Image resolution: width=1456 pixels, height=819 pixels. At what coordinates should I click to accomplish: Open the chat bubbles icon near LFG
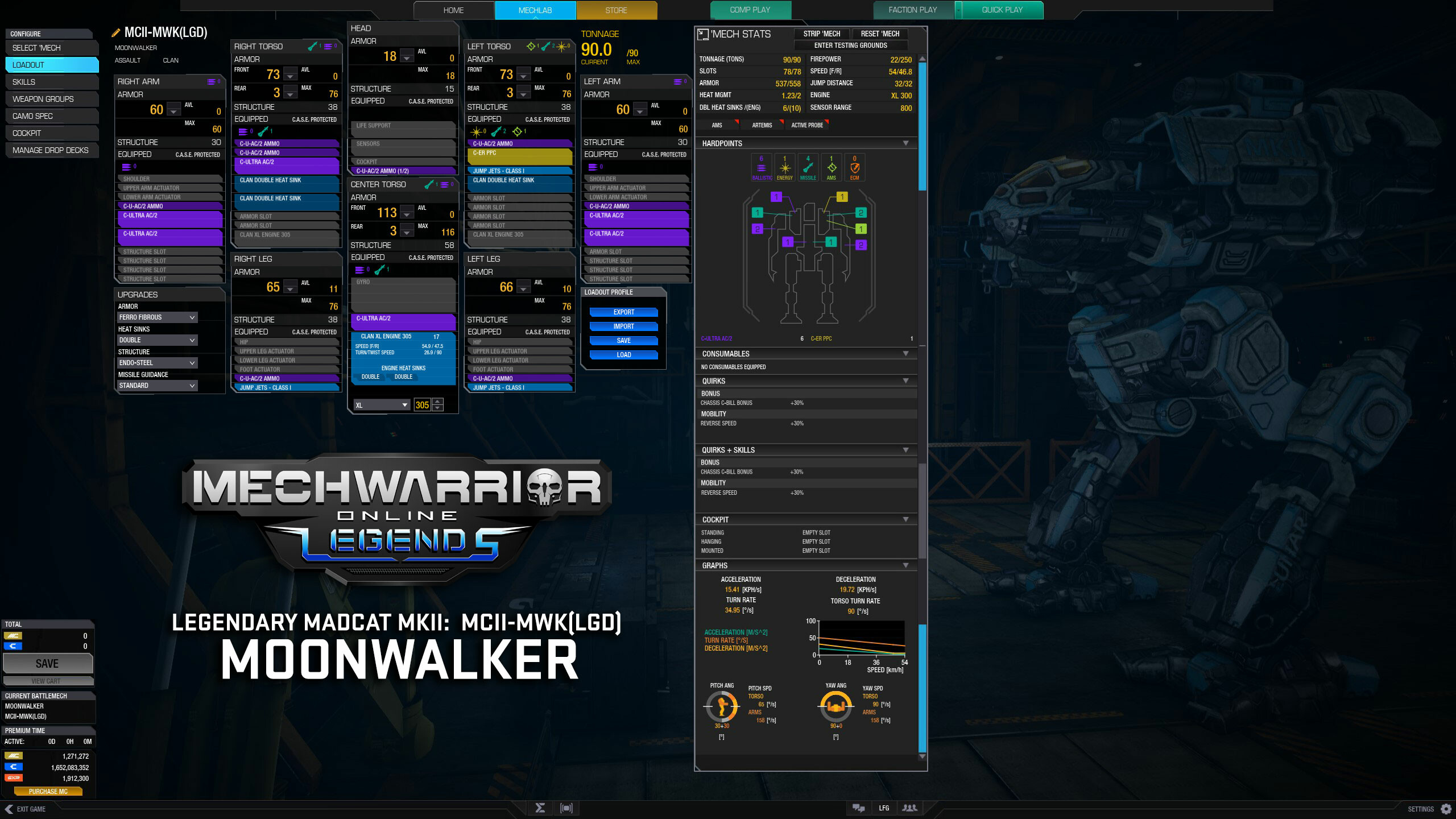click(x=858, y=808)
